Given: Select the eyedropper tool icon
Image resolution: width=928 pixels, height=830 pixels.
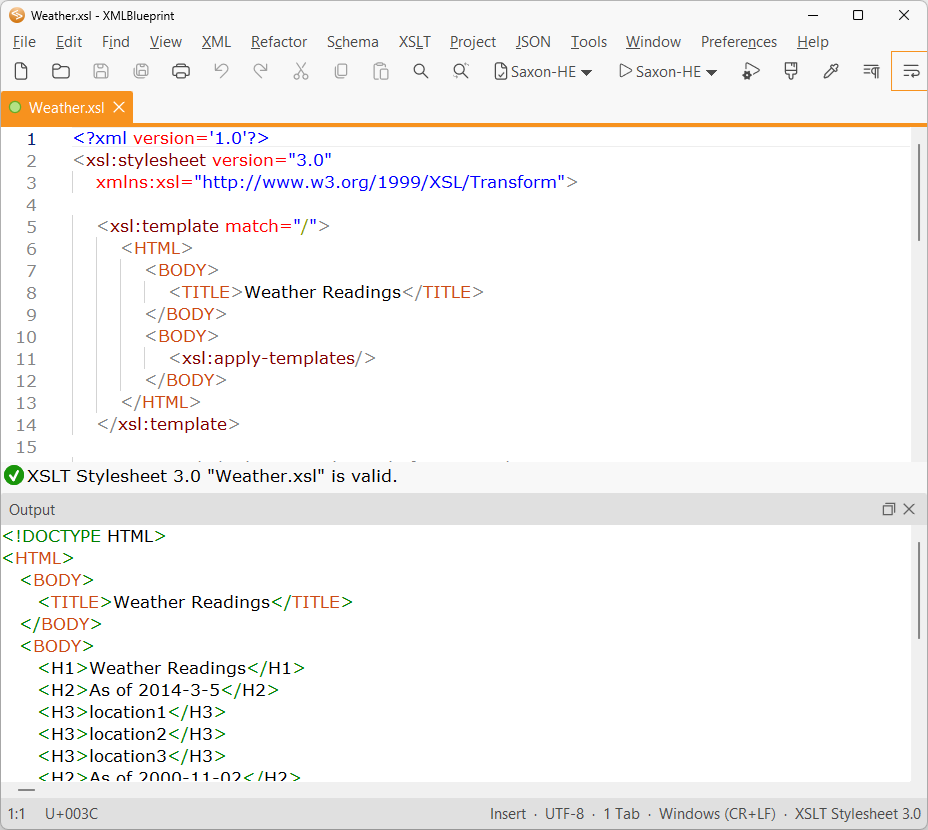Looking at the screenshot, I should coord(830,71).
